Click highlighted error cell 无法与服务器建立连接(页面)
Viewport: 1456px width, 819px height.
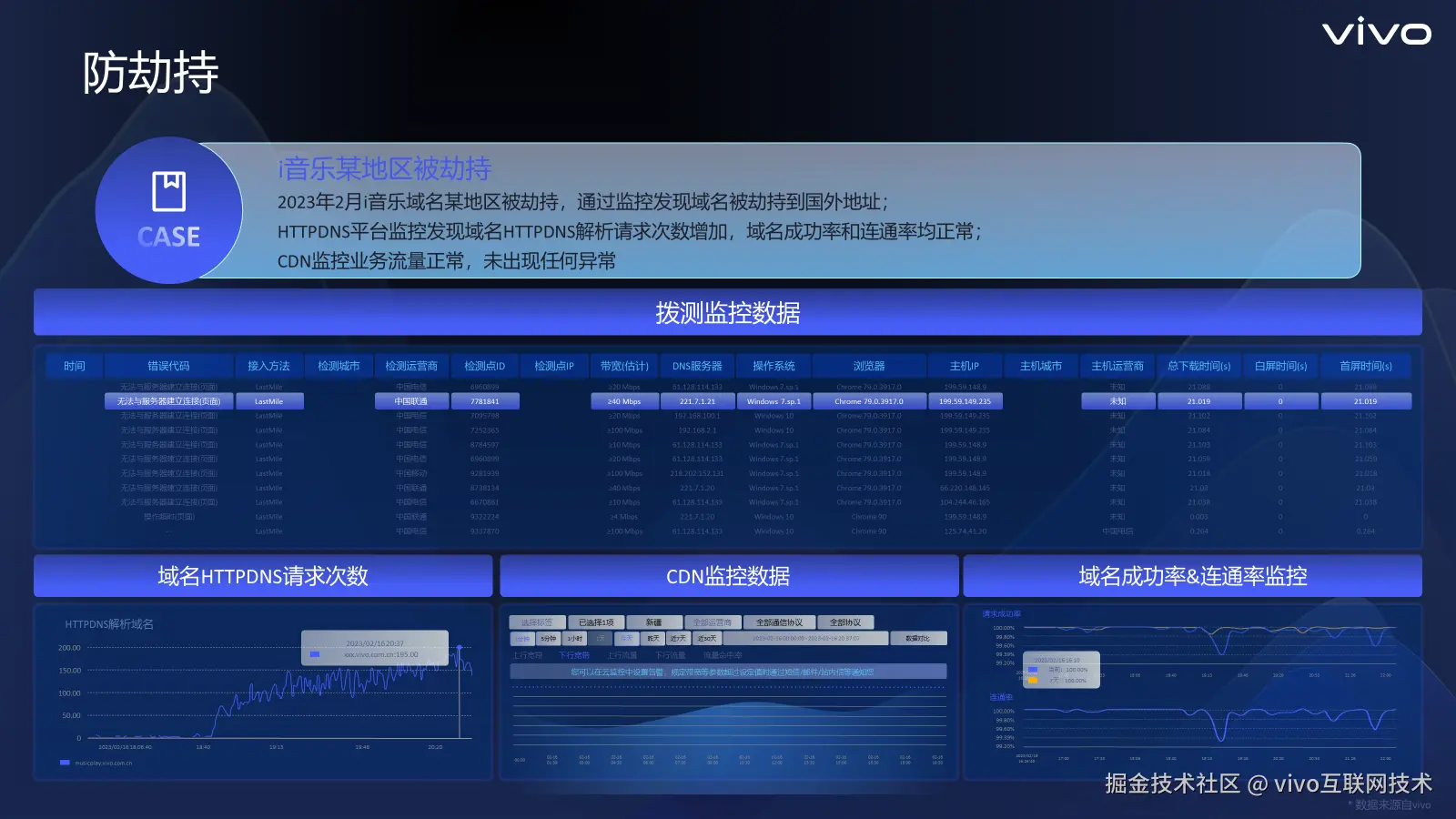tap(168, 401)
